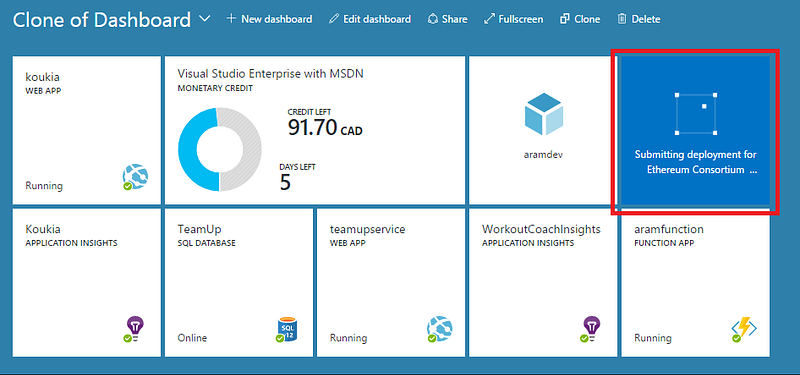Click the Clone copy icon
Screen dimensions: 800x375
point(564,19)
